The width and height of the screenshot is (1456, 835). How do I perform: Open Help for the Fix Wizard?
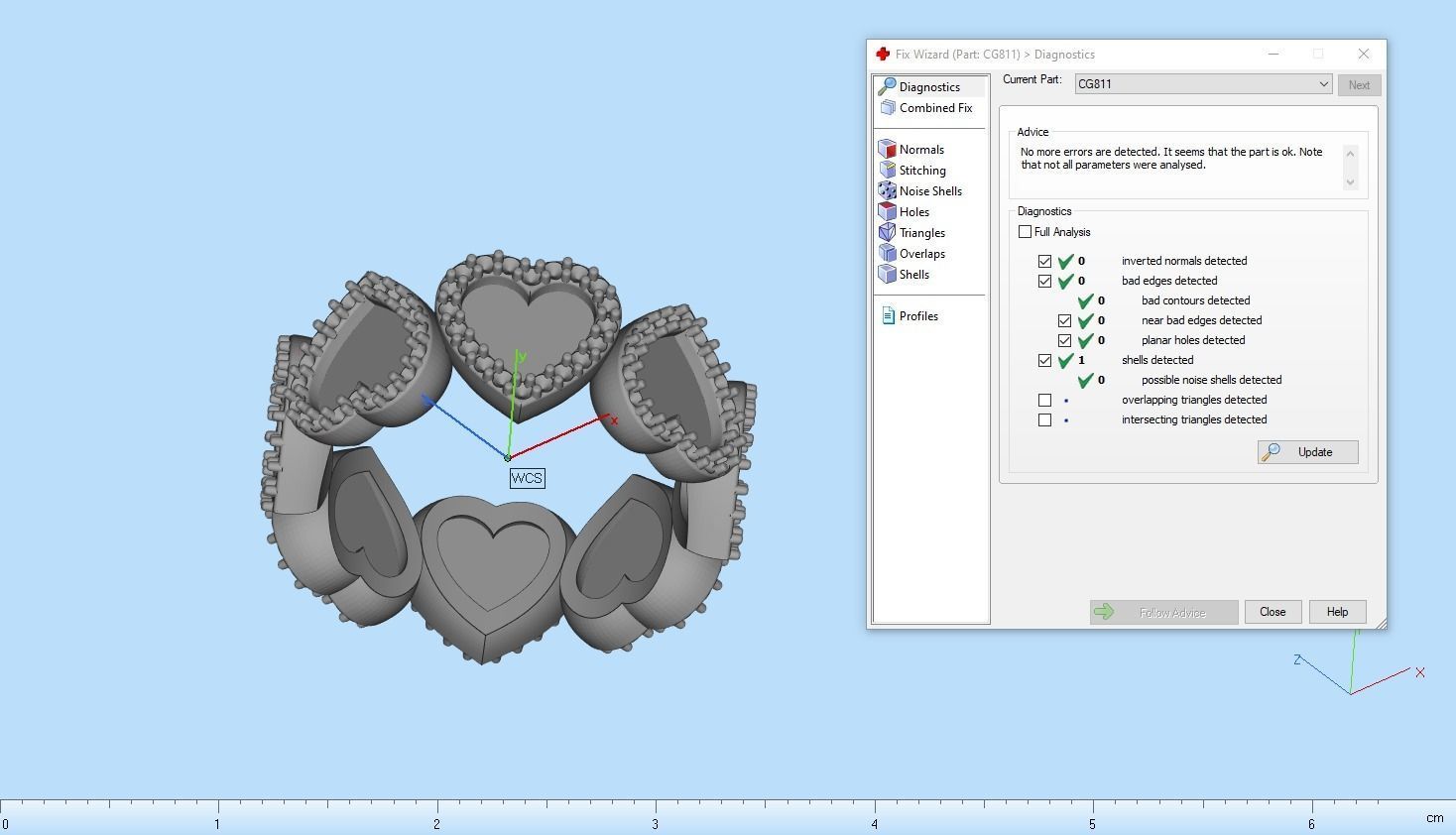1337,612
